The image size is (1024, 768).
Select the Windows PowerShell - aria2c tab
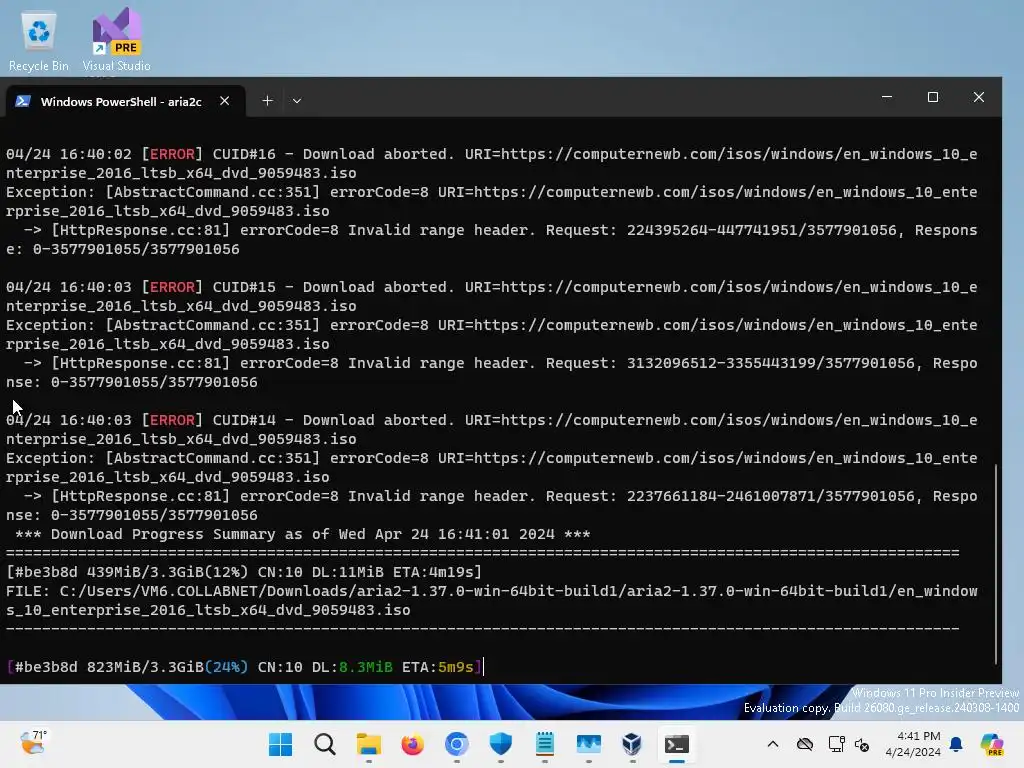[124, 101]
